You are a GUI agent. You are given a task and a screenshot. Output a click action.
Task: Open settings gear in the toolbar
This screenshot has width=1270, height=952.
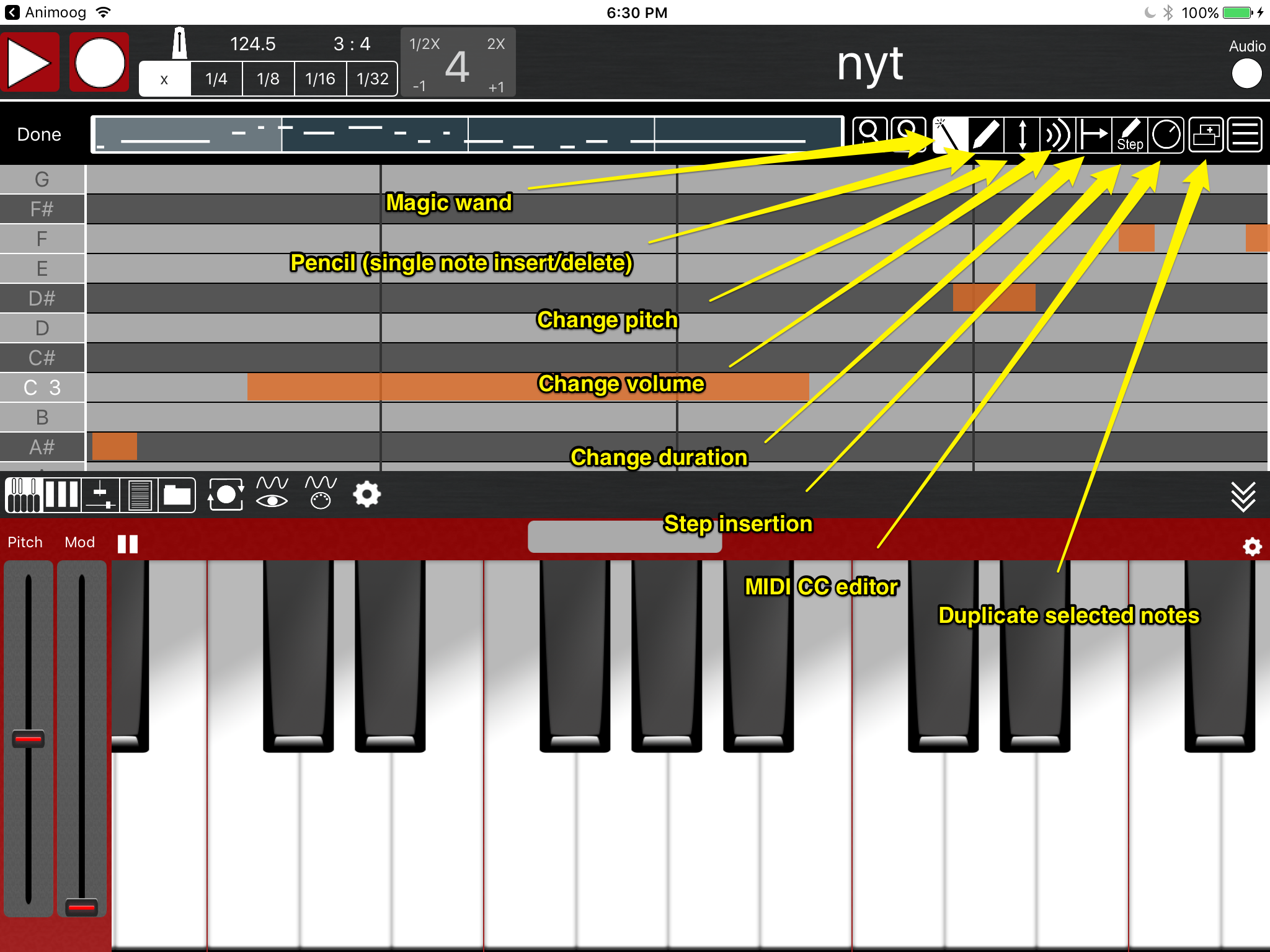(x=367, y=495)
